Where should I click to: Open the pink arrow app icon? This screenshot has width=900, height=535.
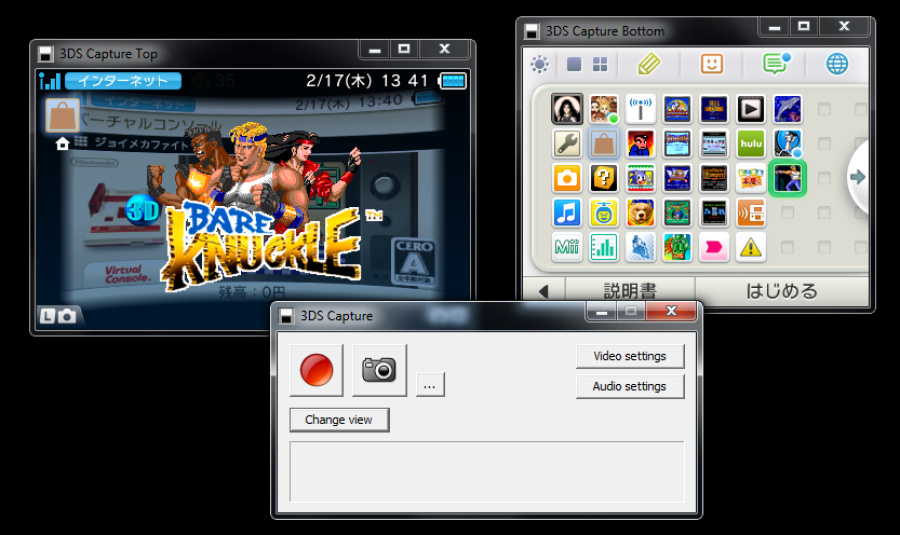pos(714,247)
